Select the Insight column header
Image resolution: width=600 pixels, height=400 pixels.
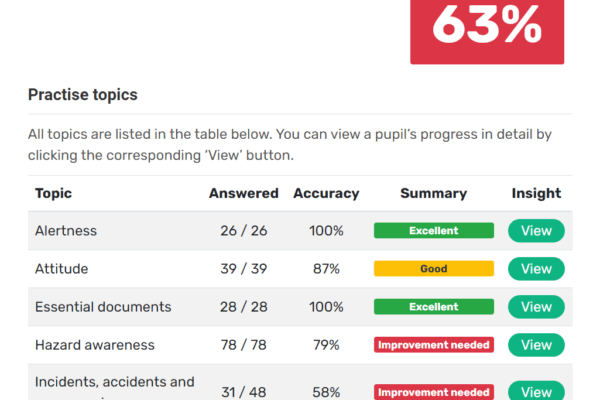[536, 193]
